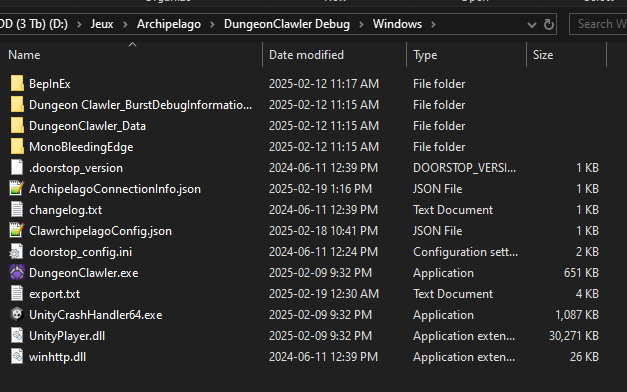Expand the chevron after the D: drive
This screenshot has width=627, height=392.
click(79, 24)
